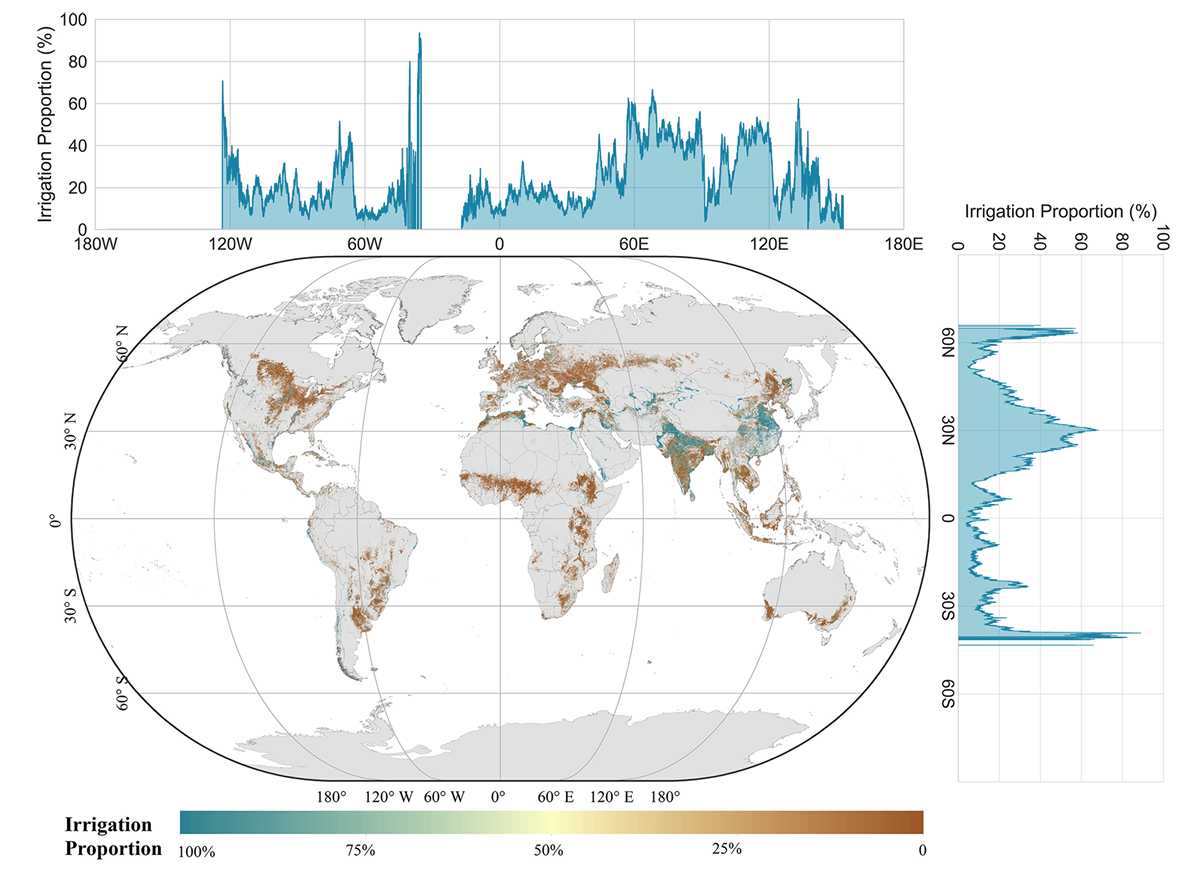The height and width of the screenshot is (879, 1191).
Task: Select the 25% label under the color bar
Action: point(727,851)
